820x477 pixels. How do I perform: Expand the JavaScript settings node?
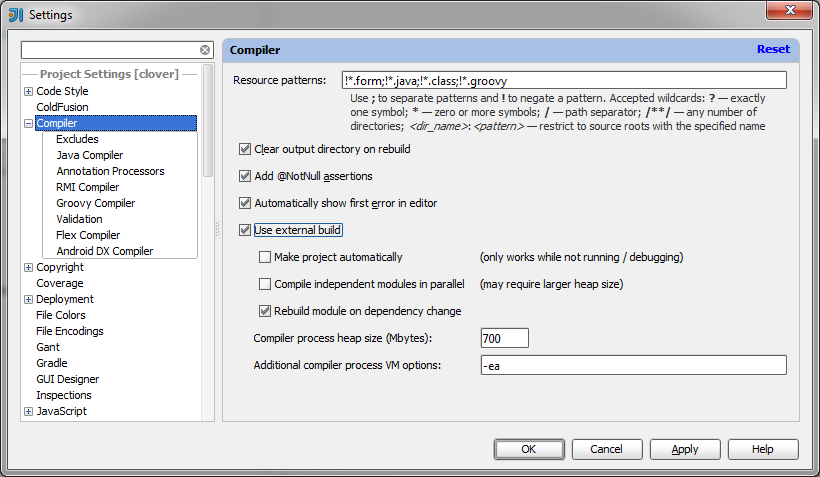[28, 412]
